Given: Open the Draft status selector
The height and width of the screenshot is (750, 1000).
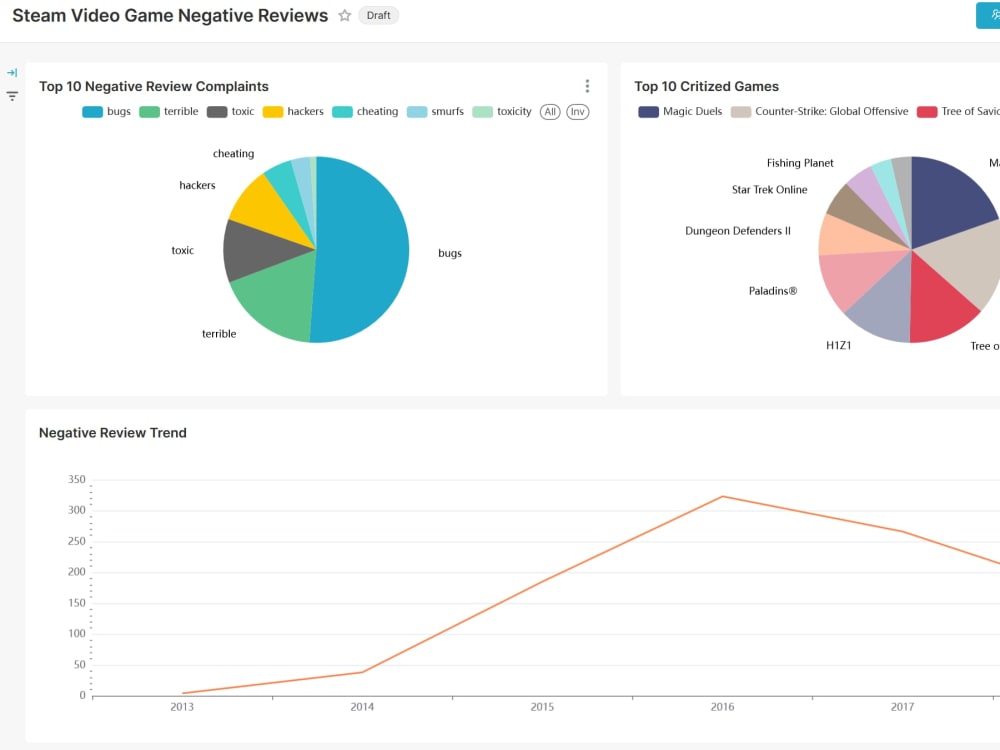Looking at the screenshot, I should pyautogui.click(x=378, y=15).
